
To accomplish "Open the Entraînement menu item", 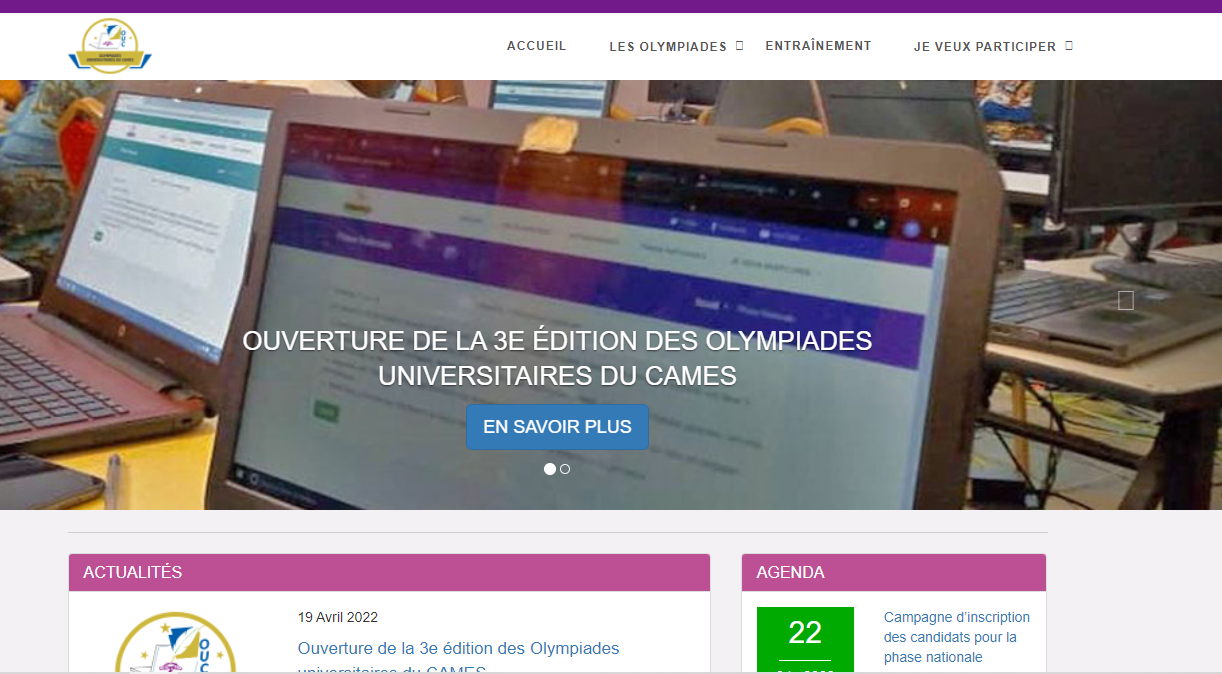I will pos(818,46).
